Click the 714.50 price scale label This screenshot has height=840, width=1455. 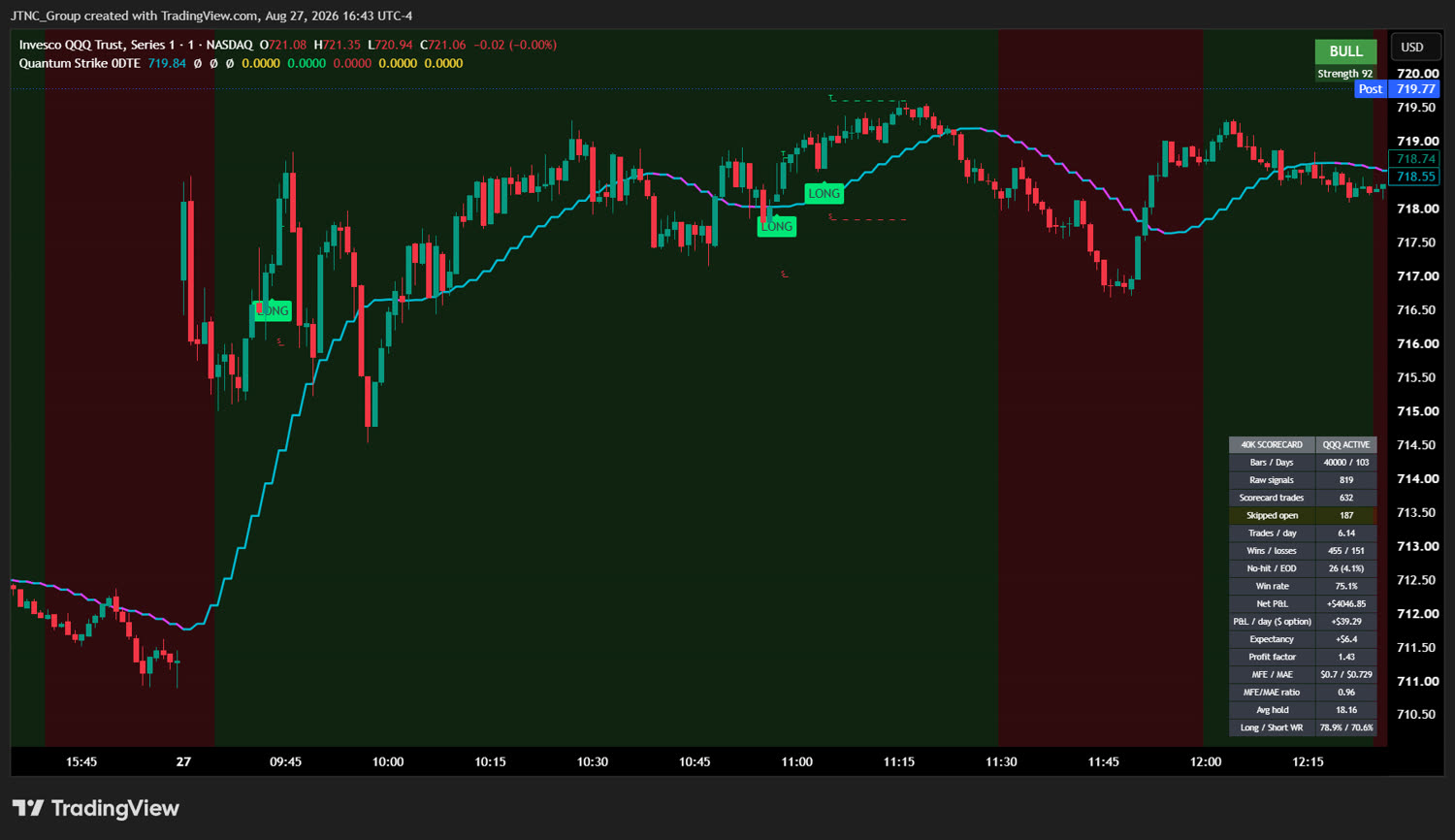(x=1417, y=445)
